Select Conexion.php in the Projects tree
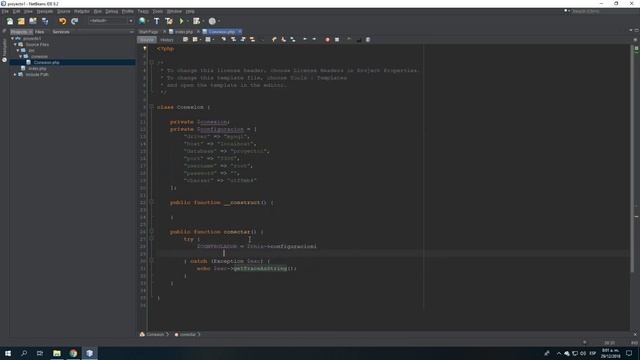Viewport: 640px width, 360px height. pyautogui.click(x=46, y=62)
